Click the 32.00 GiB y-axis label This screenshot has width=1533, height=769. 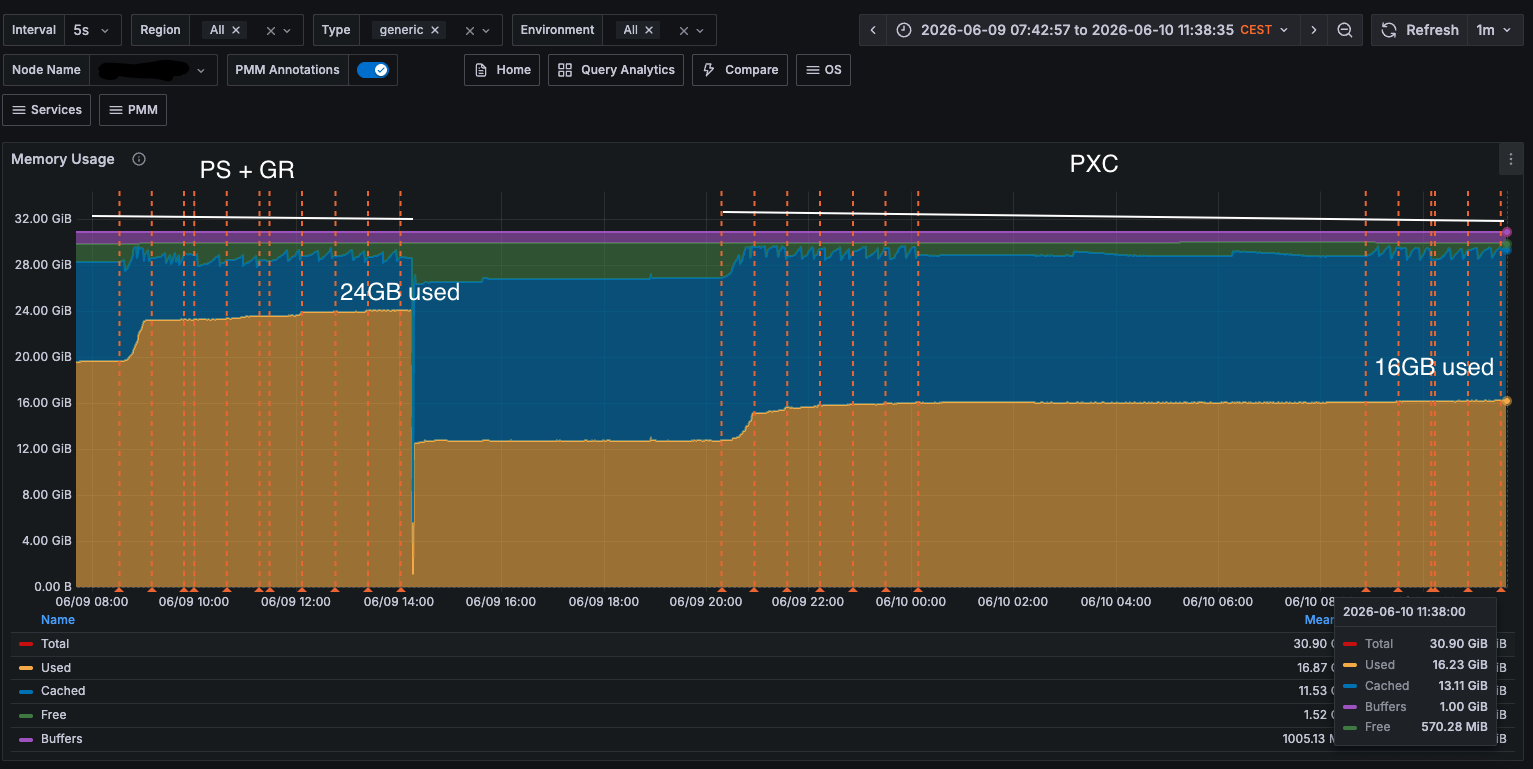pos(42,219)
